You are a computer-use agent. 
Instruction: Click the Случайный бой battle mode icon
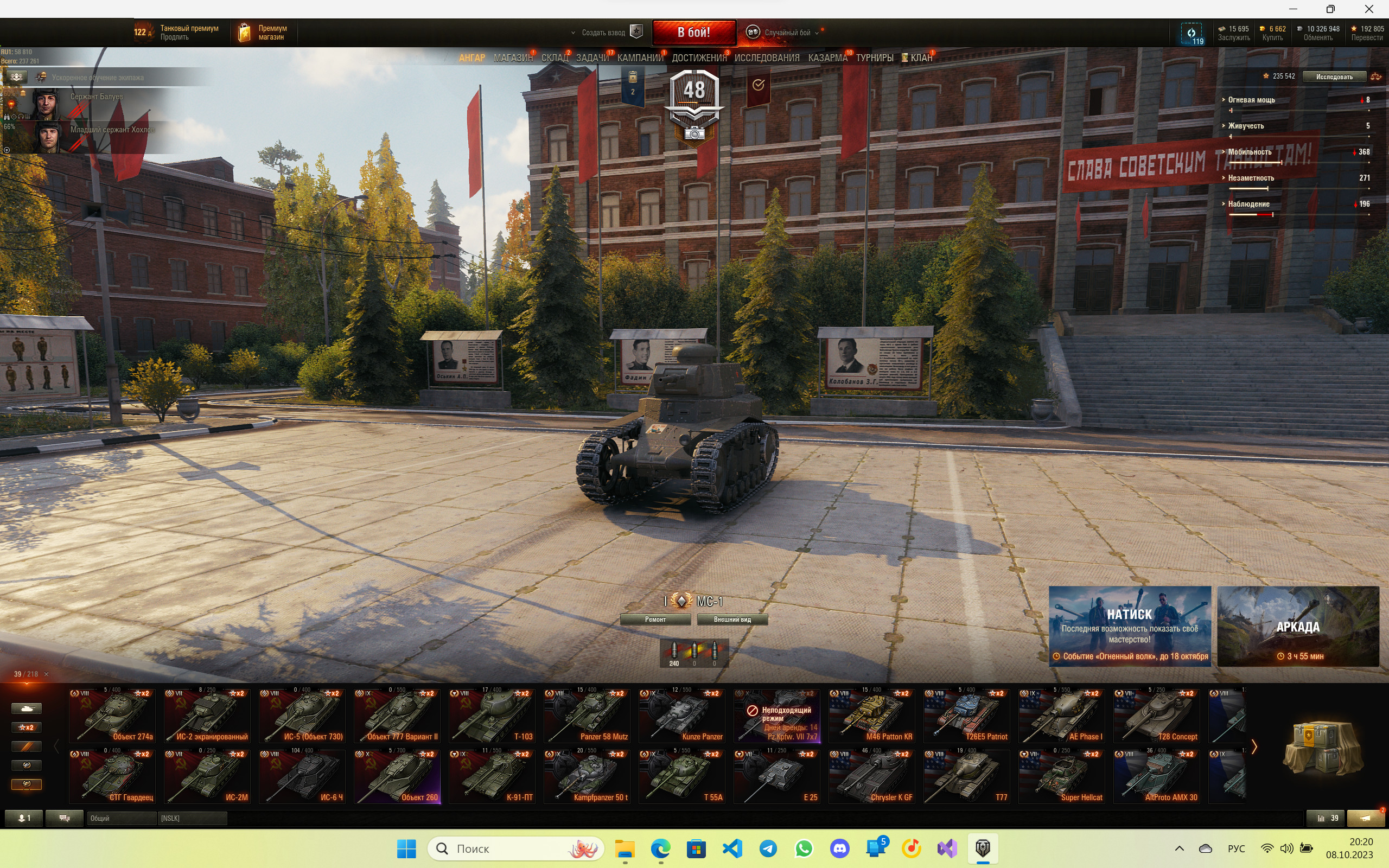coord(753,32)
